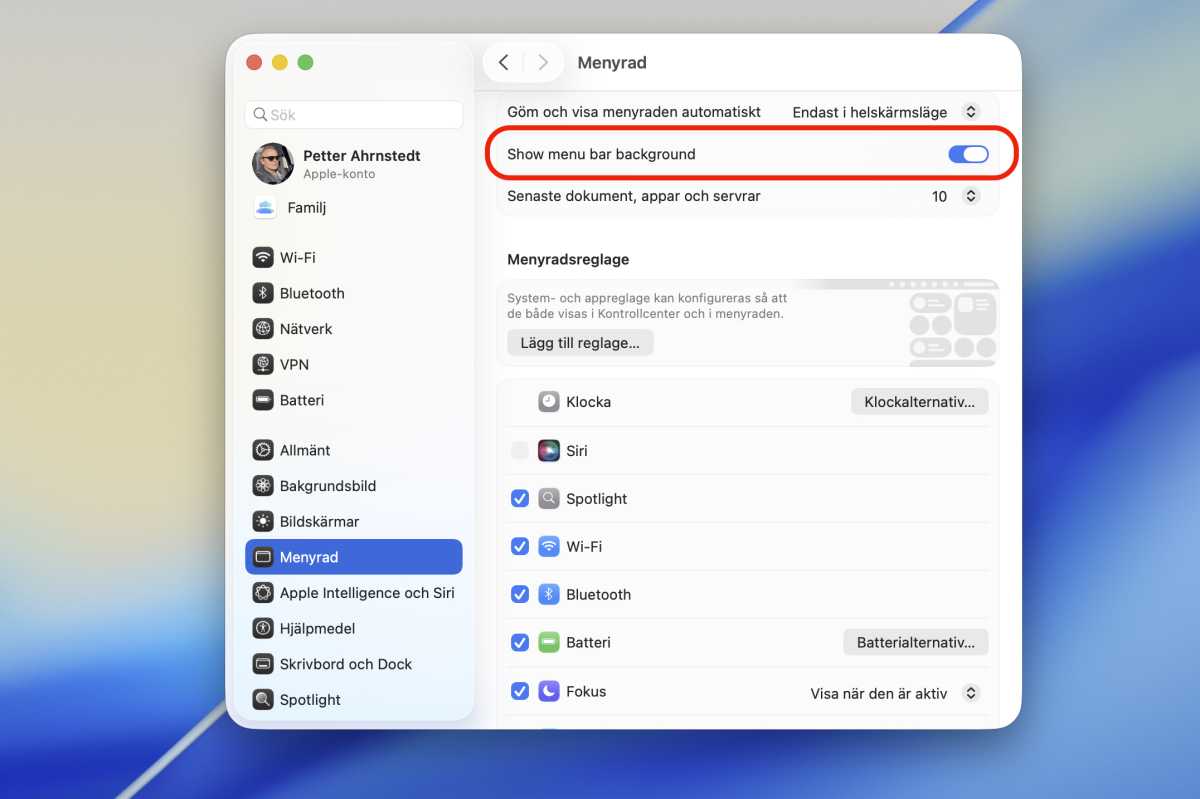Disable the Spotlight checkbox
The width and height of the screenshot is (1200, 799).
[519, 498]
